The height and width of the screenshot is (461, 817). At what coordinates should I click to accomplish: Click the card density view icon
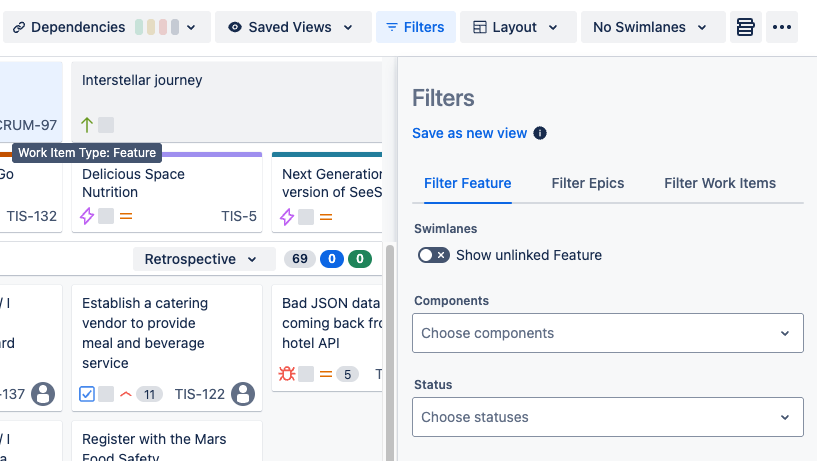744,27
